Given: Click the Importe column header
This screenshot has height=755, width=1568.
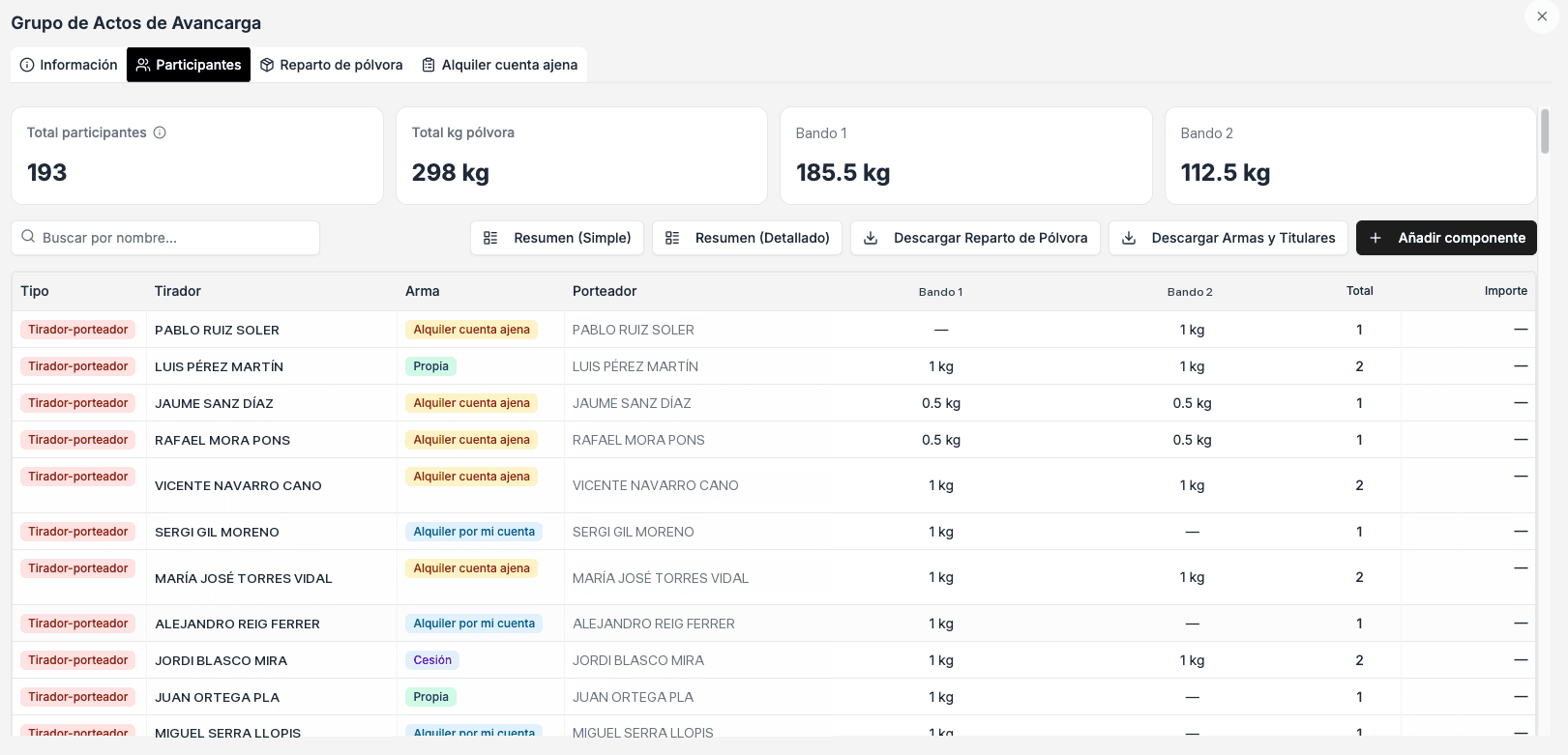Looking at the screenshot, I should (x=1506, y=291).
